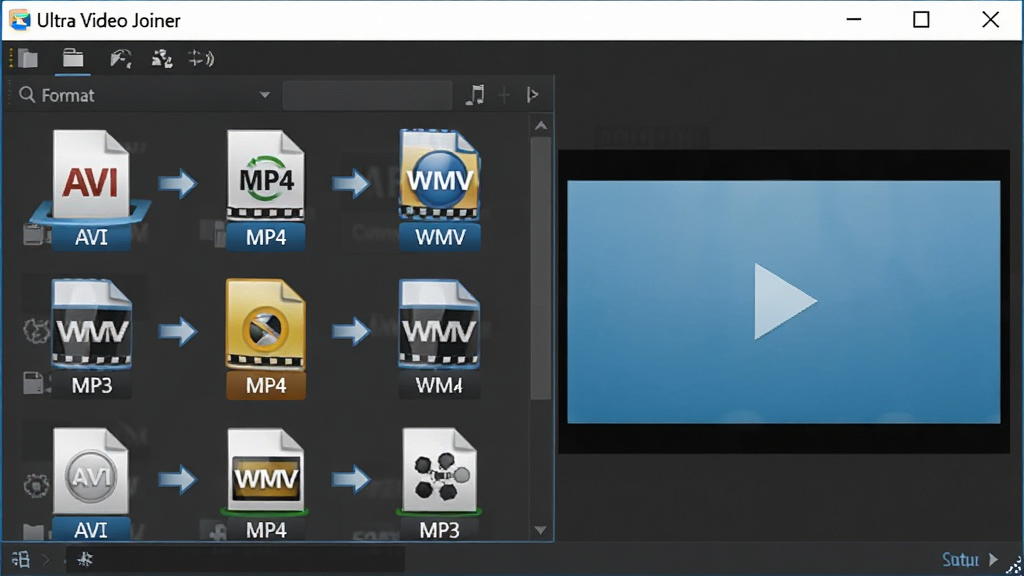Select the red AVI file icon
The image size is (1024, 576).
[91, 176]
